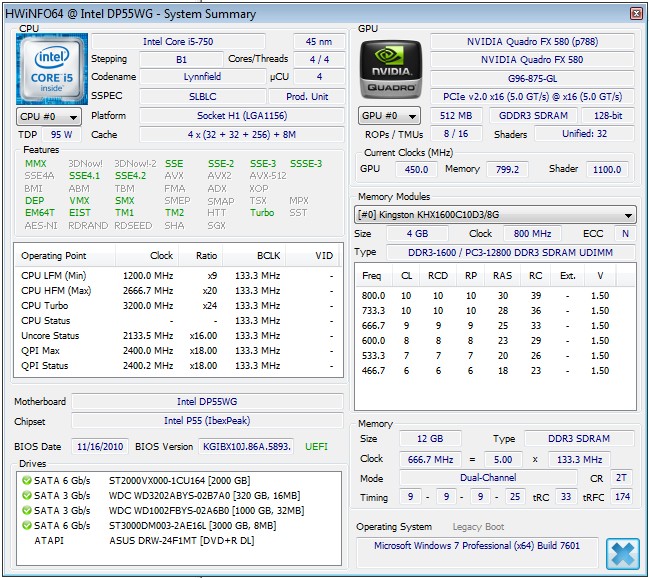Click green check icon beside ST2000VX000 drive
This screenshot has height=578, width=649.
coord(26,481)
